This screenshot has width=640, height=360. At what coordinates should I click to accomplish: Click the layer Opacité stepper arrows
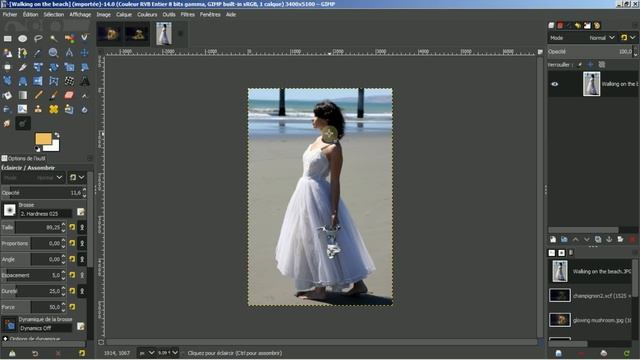pos(635,51)
